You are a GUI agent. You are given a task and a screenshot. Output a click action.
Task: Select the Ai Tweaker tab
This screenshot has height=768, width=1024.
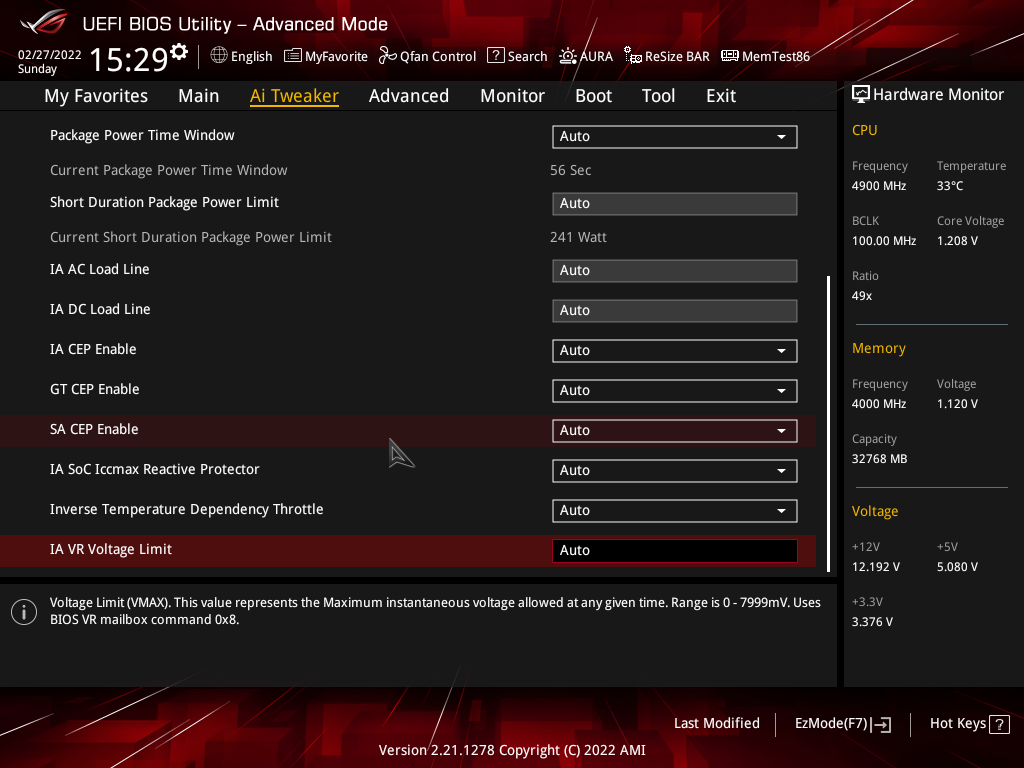click(x=294, y=96)
